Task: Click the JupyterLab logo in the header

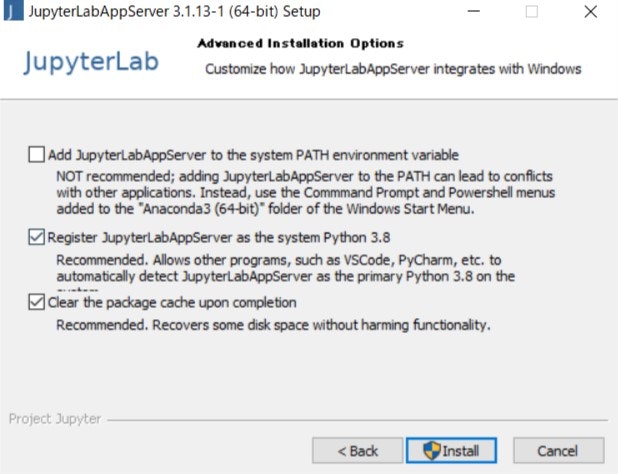Action: pos(91,62)
